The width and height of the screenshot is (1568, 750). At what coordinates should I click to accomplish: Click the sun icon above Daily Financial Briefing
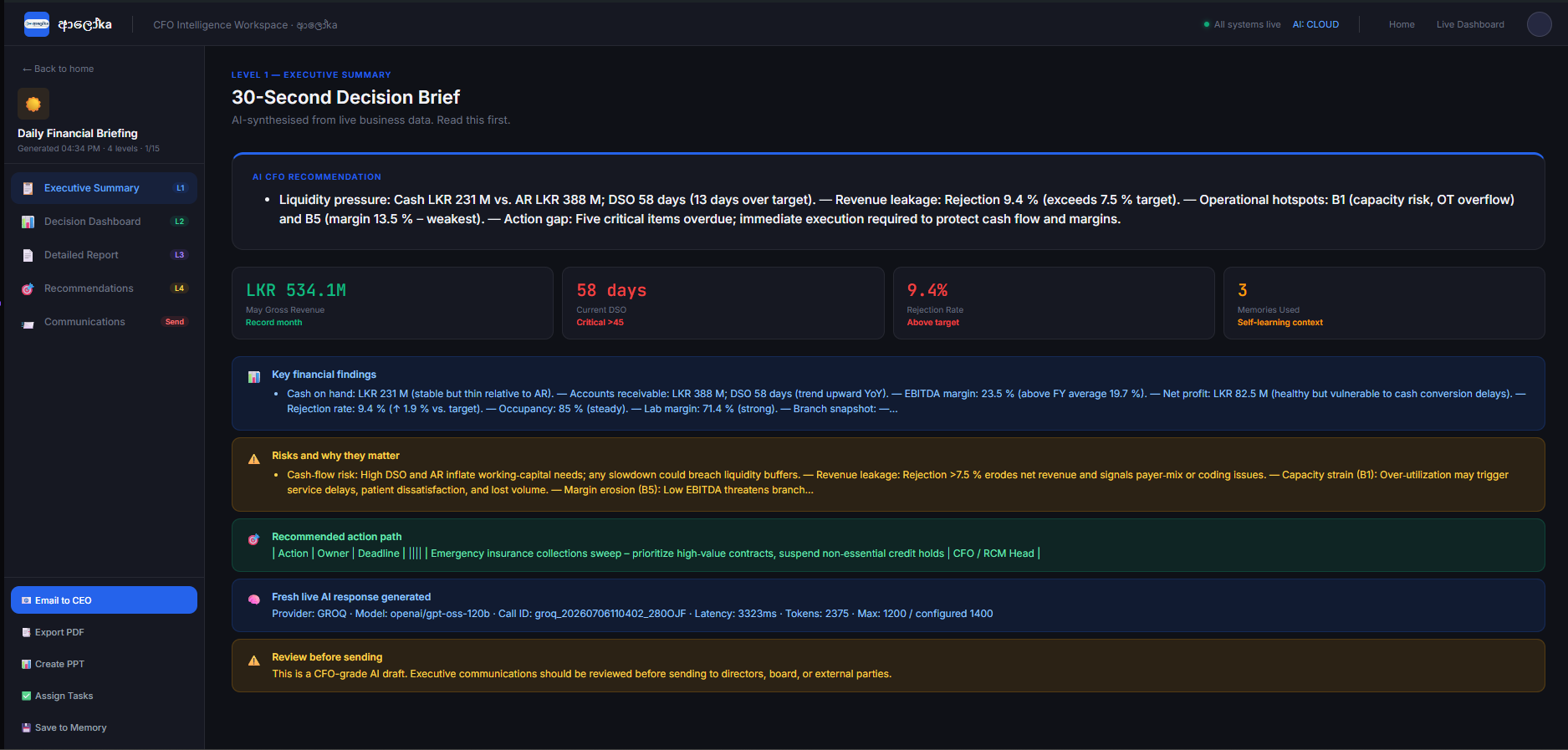click(x=33, y=104)
